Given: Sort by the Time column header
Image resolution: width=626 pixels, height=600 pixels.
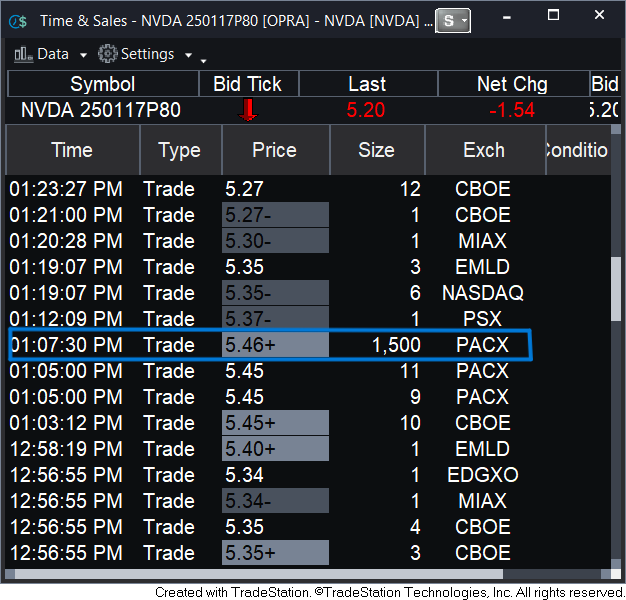Looking at the screenshot, I should click(x=73, y=150).
